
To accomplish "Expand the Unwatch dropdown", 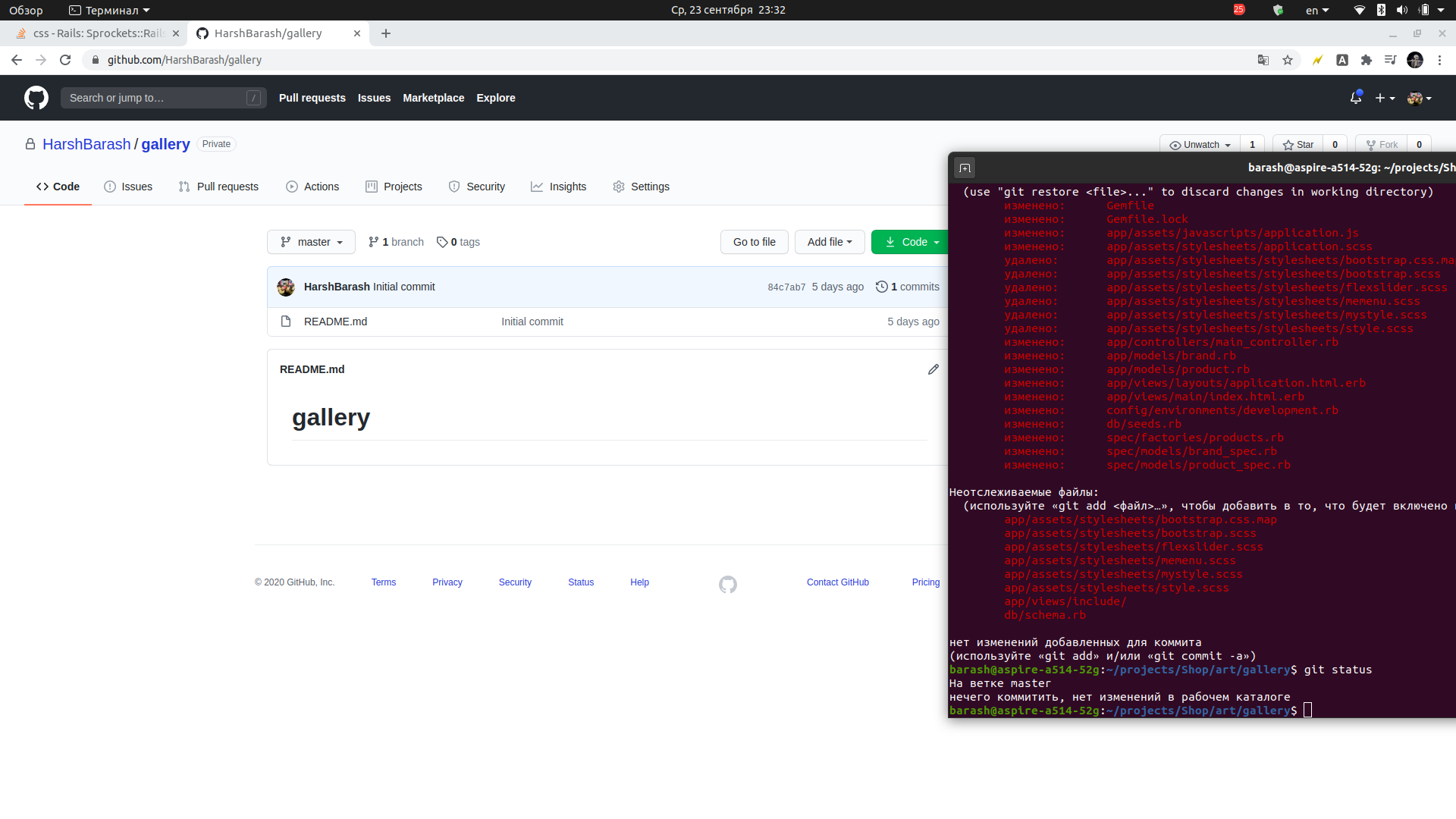I will [x=1200, y=145].
